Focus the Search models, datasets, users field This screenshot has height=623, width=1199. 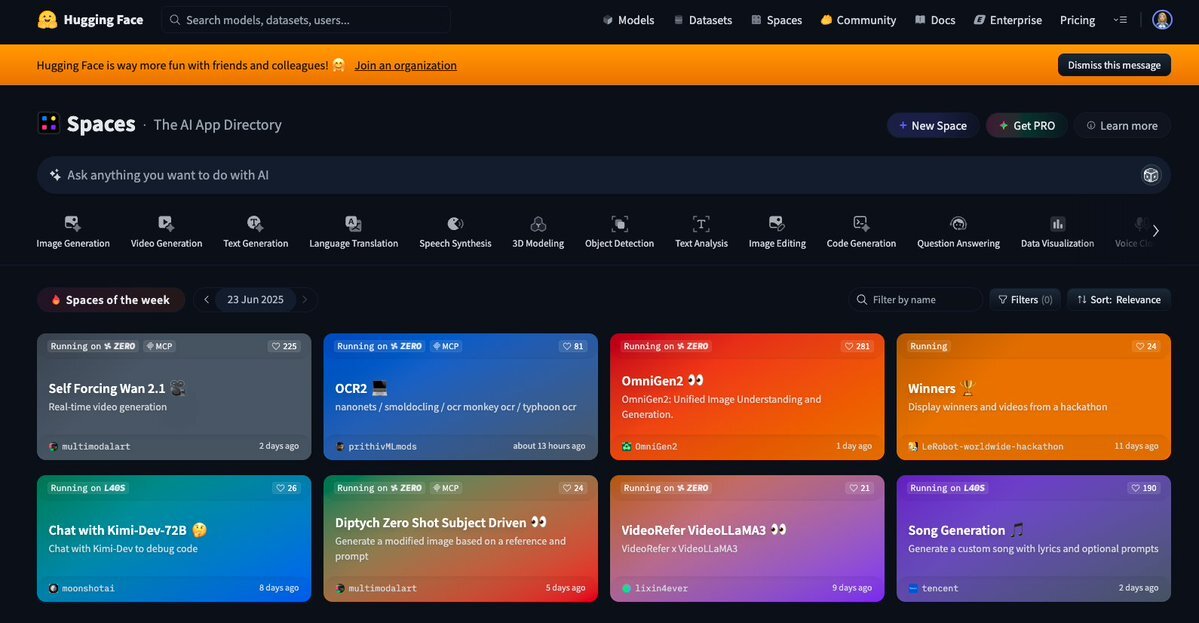point(306,20)
